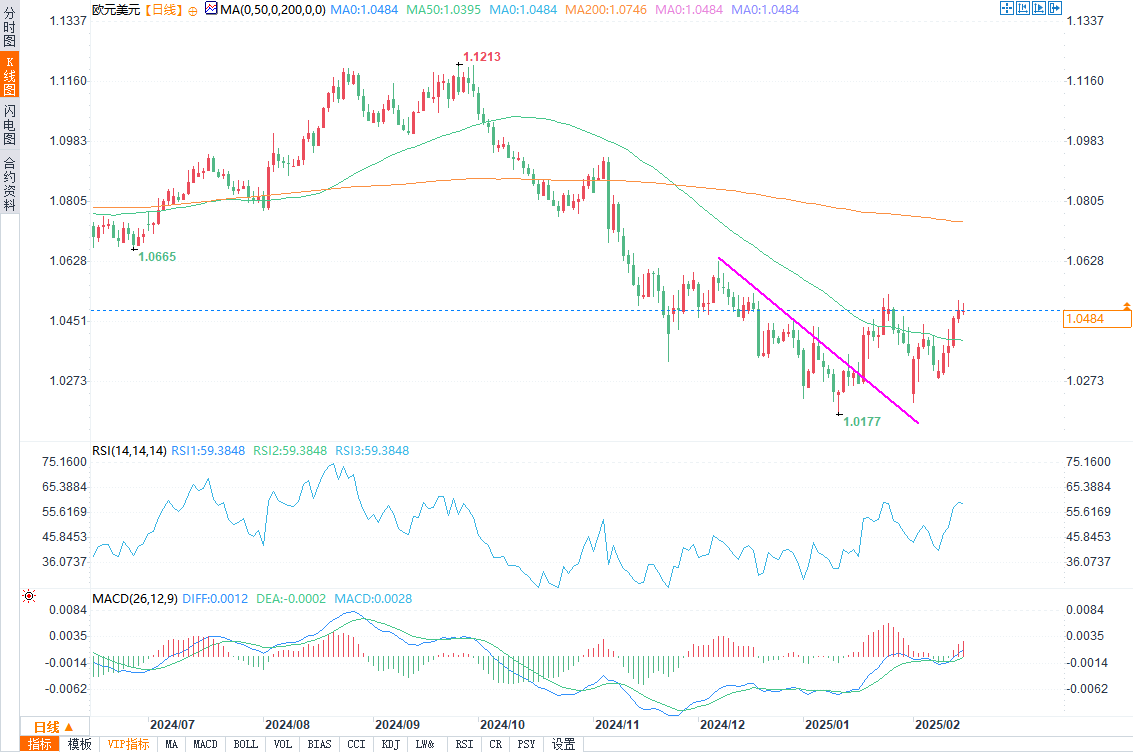Click the 1.0177 low price label
This screenshot has height=752, width=1133.
[862, 421]
